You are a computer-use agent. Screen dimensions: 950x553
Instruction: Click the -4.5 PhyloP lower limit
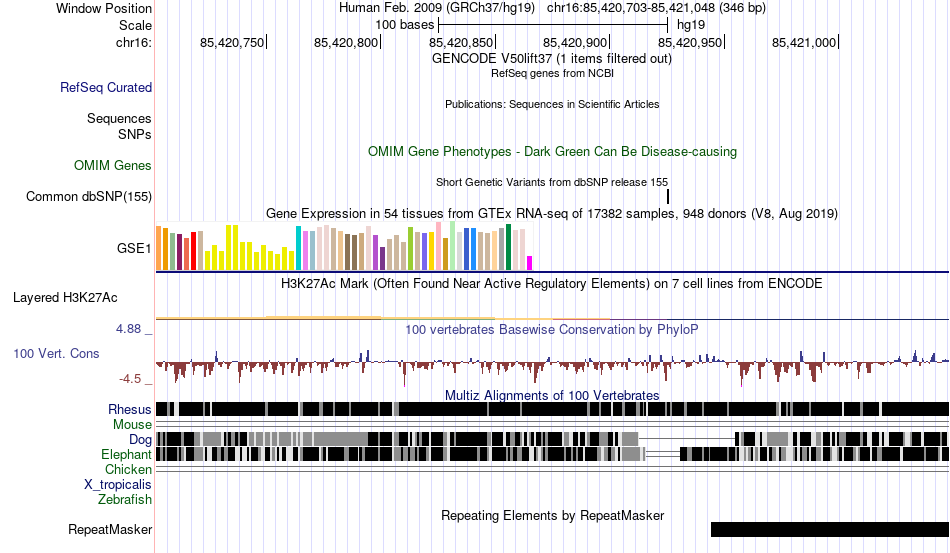point(130,379)
